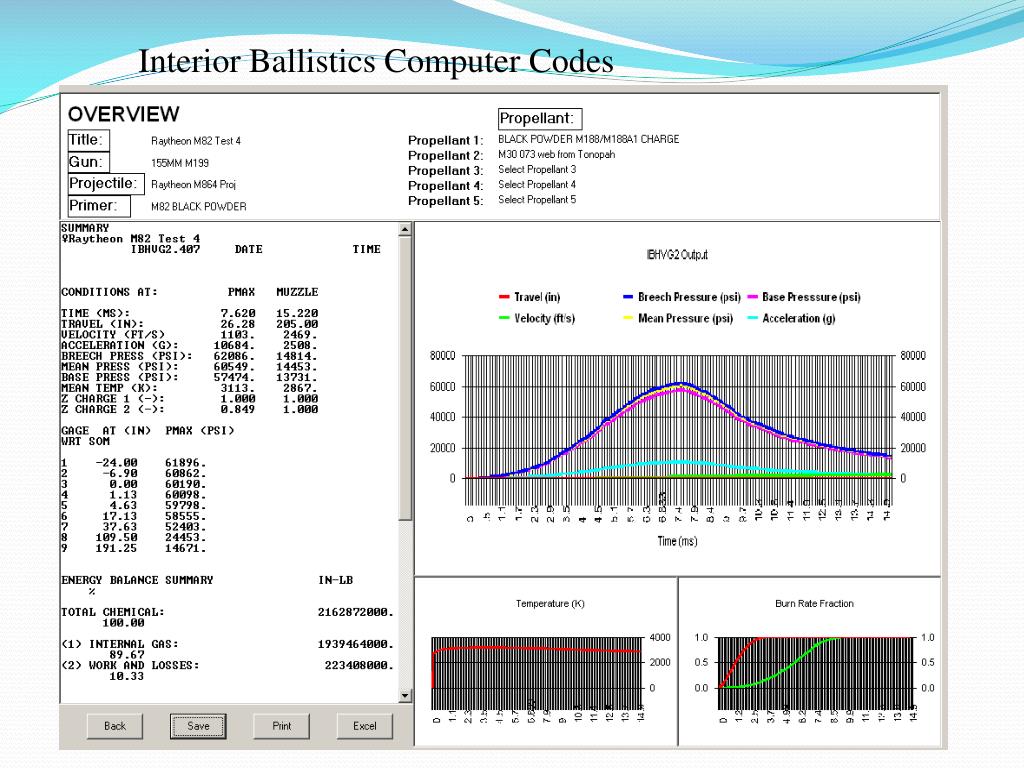Click the pressure curve peak in main chart
Viewport: 1024px width, 768px height.
[x=680, y=384]
